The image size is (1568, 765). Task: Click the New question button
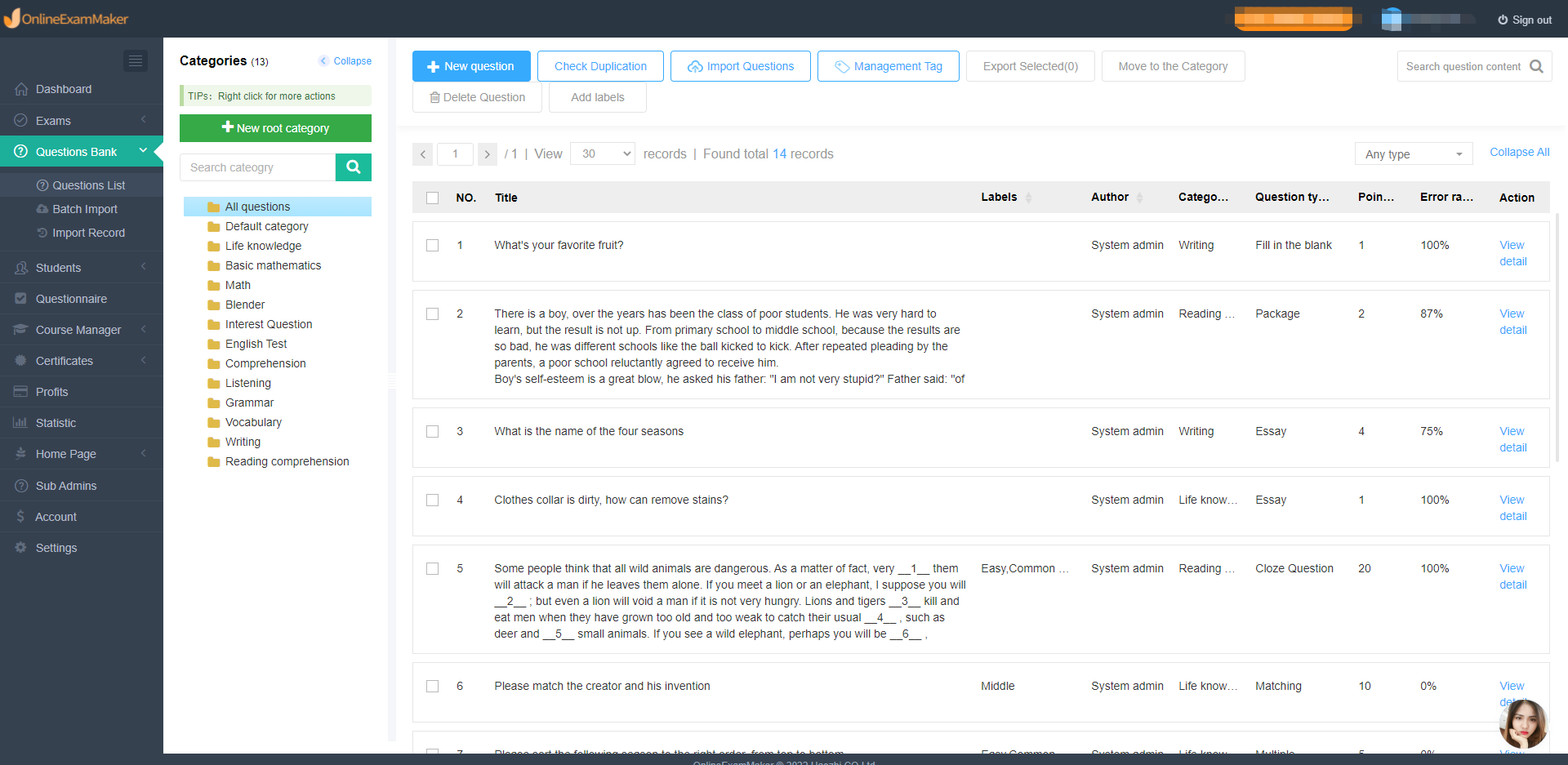(471, 66)
